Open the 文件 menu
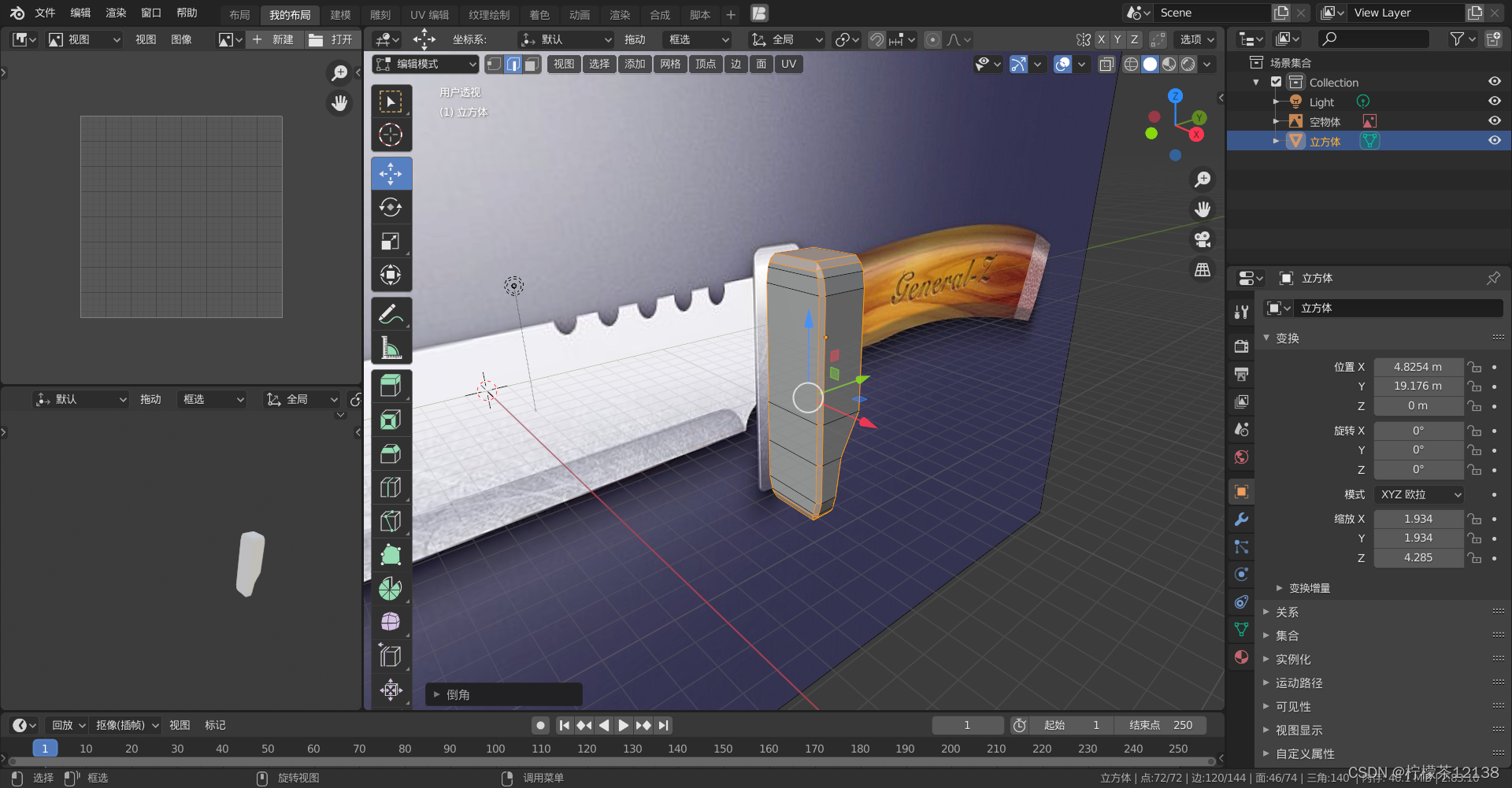 coord(45,13)
